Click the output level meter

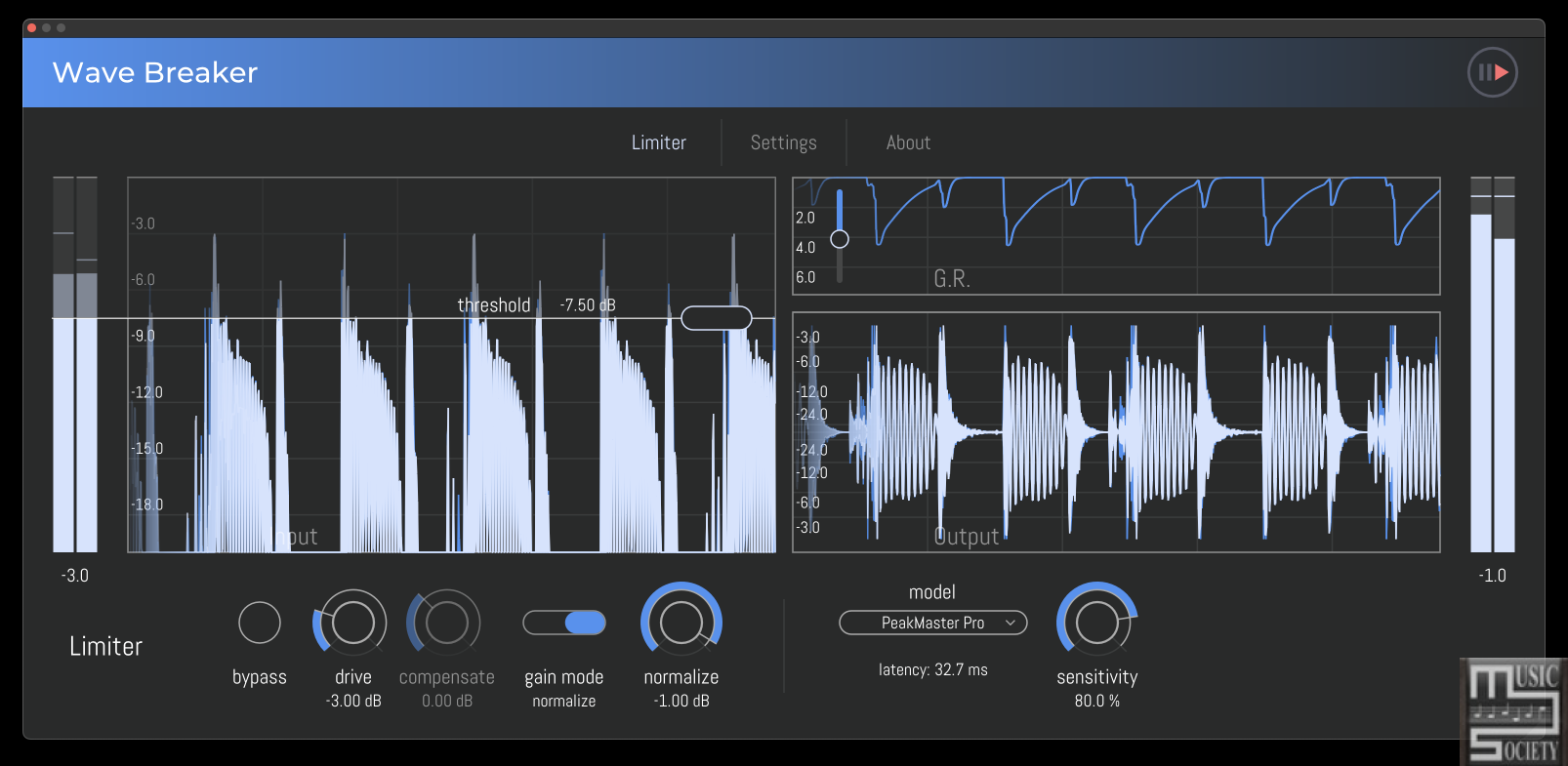coord(1493,365)
